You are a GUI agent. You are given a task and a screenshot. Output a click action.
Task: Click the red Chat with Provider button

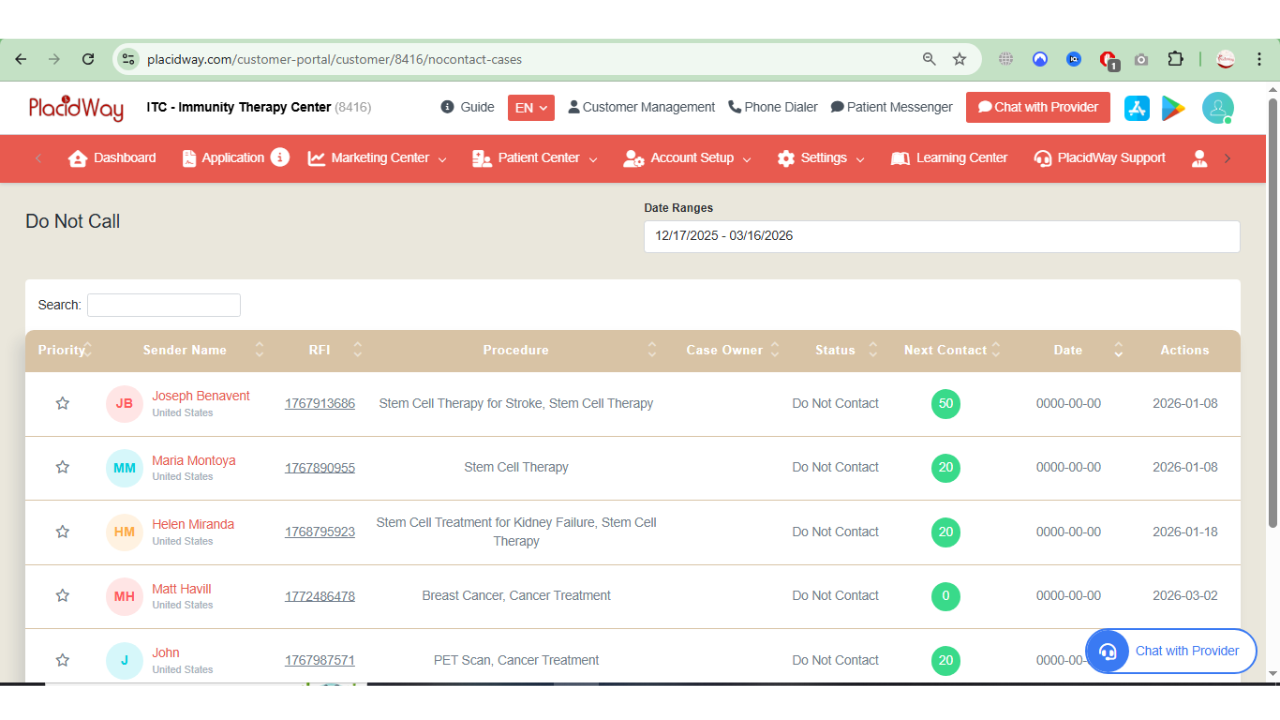click(x=1037, y=108)
